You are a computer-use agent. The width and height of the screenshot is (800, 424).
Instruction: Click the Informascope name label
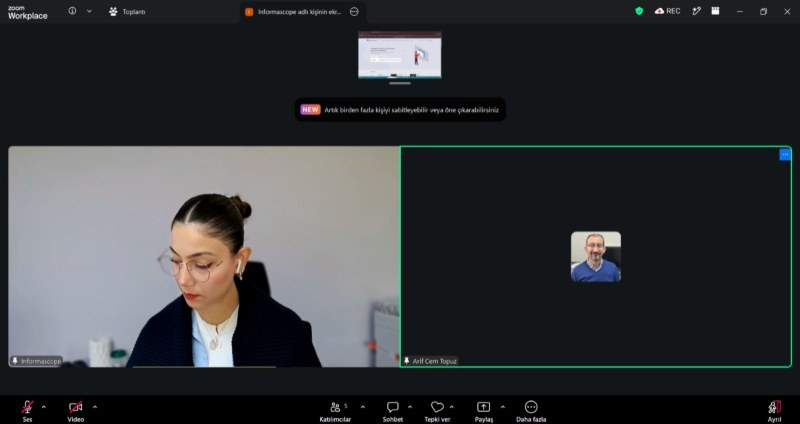coord(36,361)
